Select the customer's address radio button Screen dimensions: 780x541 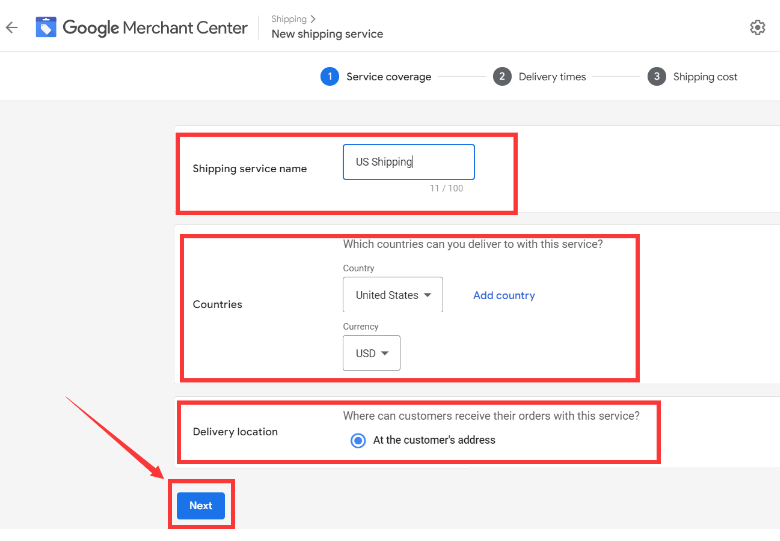click(358, 440)
